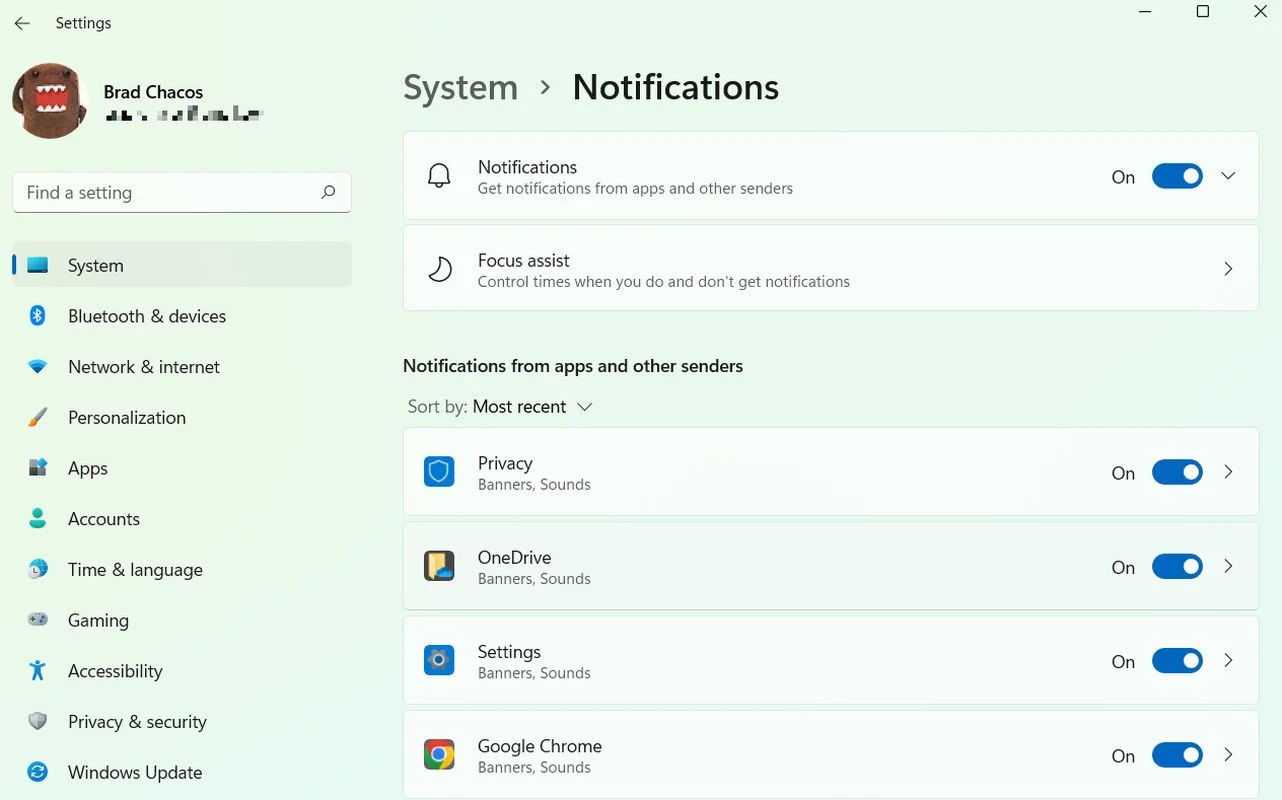
Task: Click the System breadcrumb link
Action: pos(460,87)
